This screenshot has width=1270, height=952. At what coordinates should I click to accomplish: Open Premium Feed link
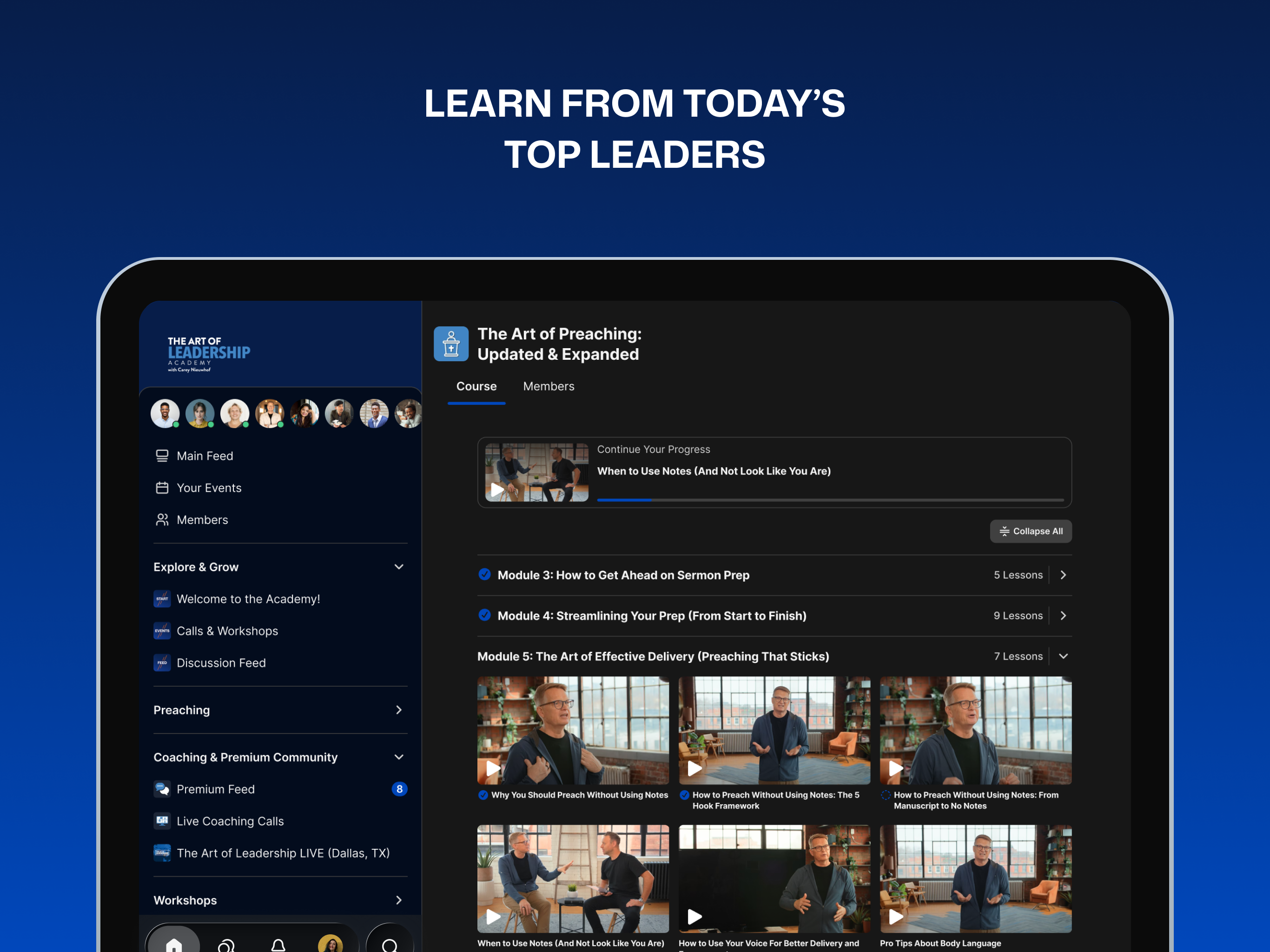tap(216, 789)
